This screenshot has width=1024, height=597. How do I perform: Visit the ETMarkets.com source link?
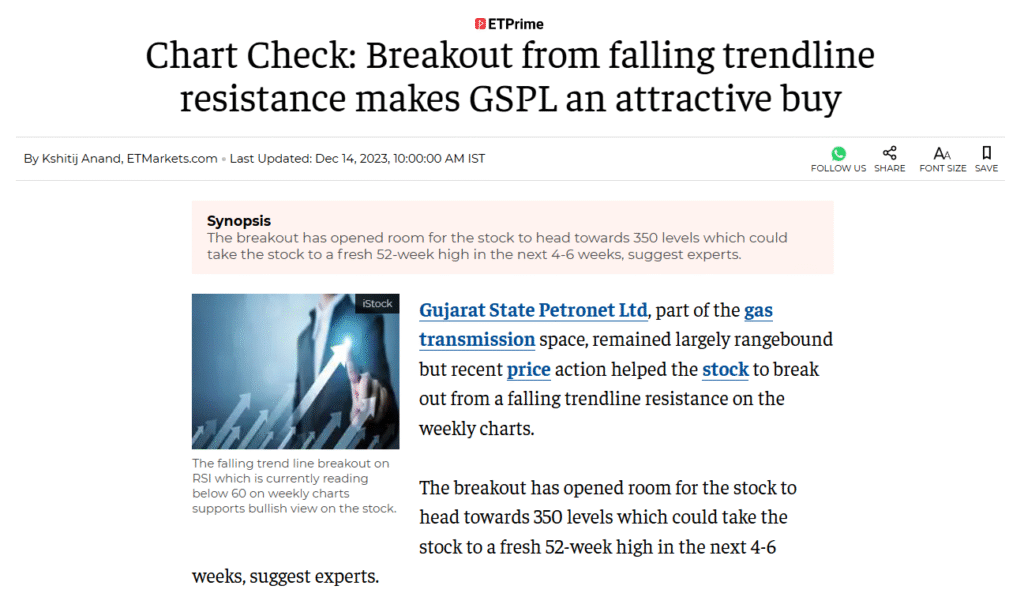click(172, 159)
